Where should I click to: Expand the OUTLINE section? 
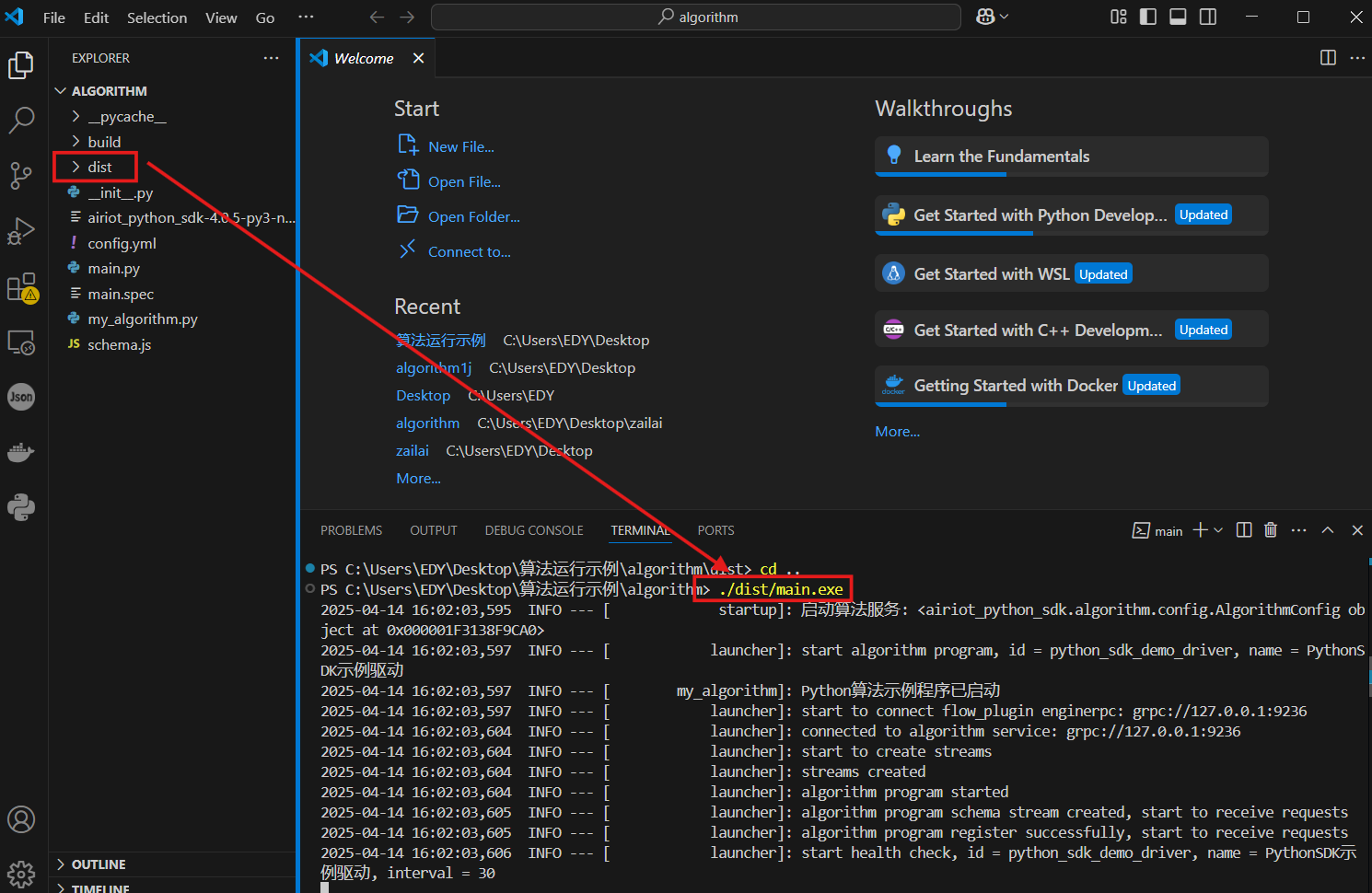click(x=99, y=864)
